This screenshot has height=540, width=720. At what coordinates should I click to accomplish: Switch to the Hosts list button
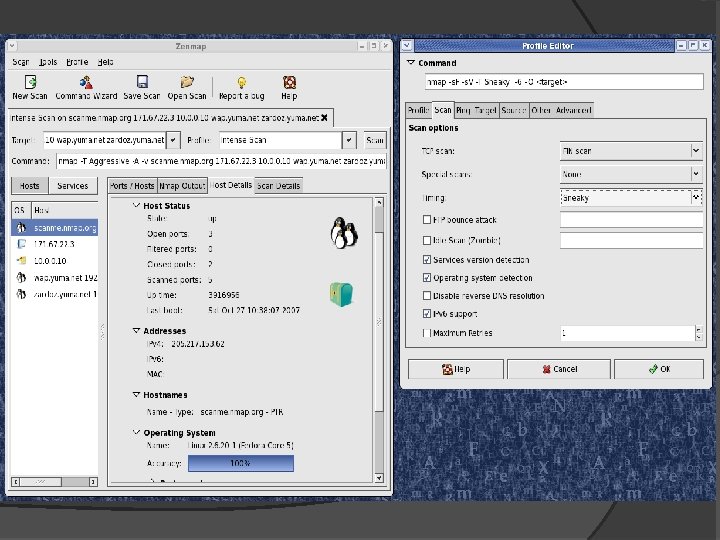(x=29, y=186)
